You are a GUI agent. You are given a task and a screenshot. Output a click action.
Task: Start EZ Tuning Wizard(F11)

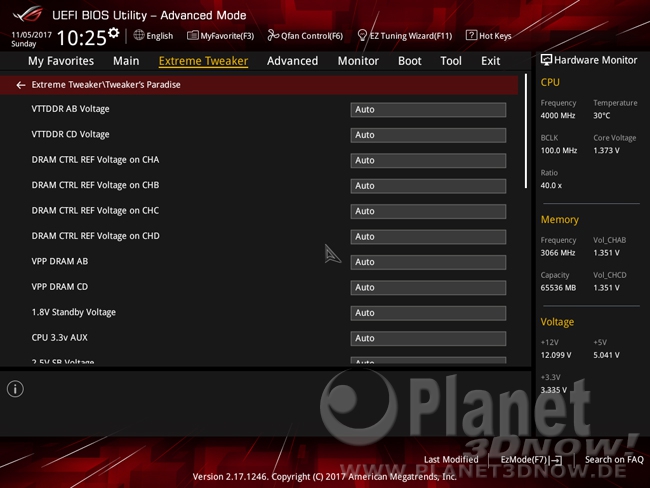411,36
